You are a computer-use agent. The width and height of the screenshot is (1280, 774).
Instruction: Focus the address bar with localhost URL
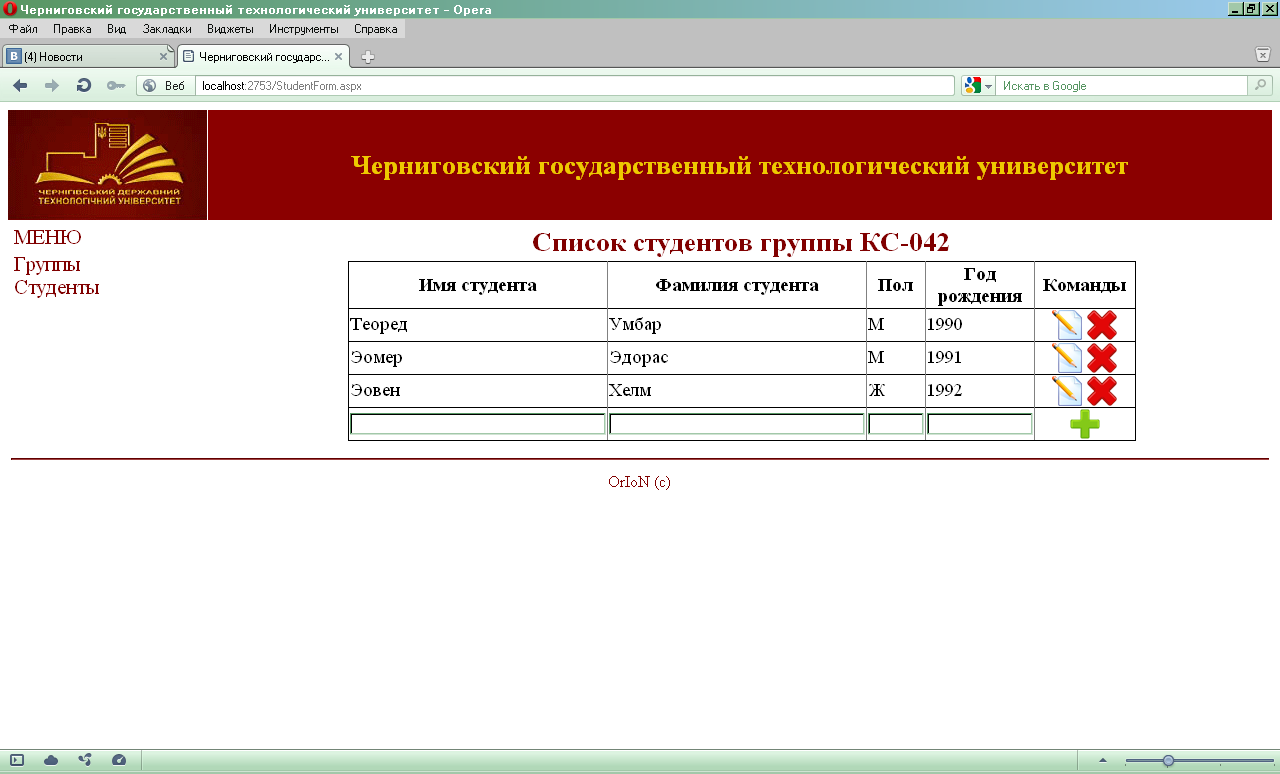[575, 86]
